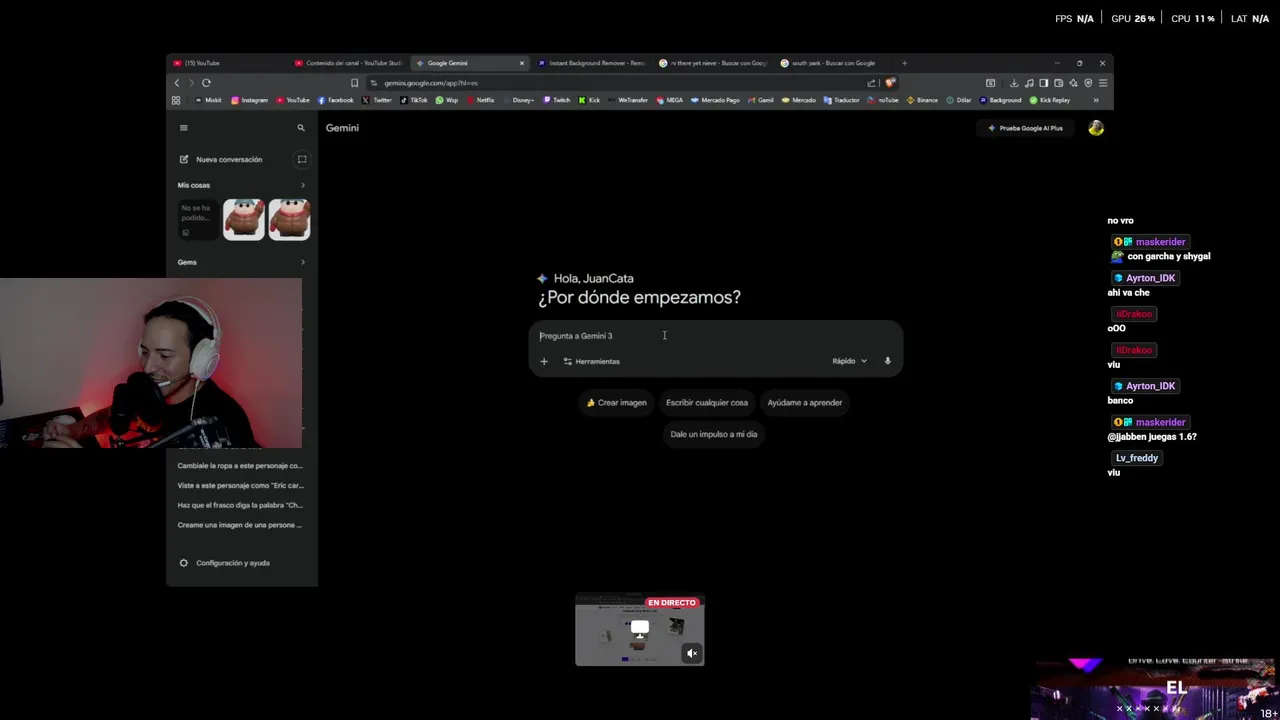The width and height of the screenshot is (1280, 720).
Task: Click the browser back arrow
Action: click(x=177, y=83)
